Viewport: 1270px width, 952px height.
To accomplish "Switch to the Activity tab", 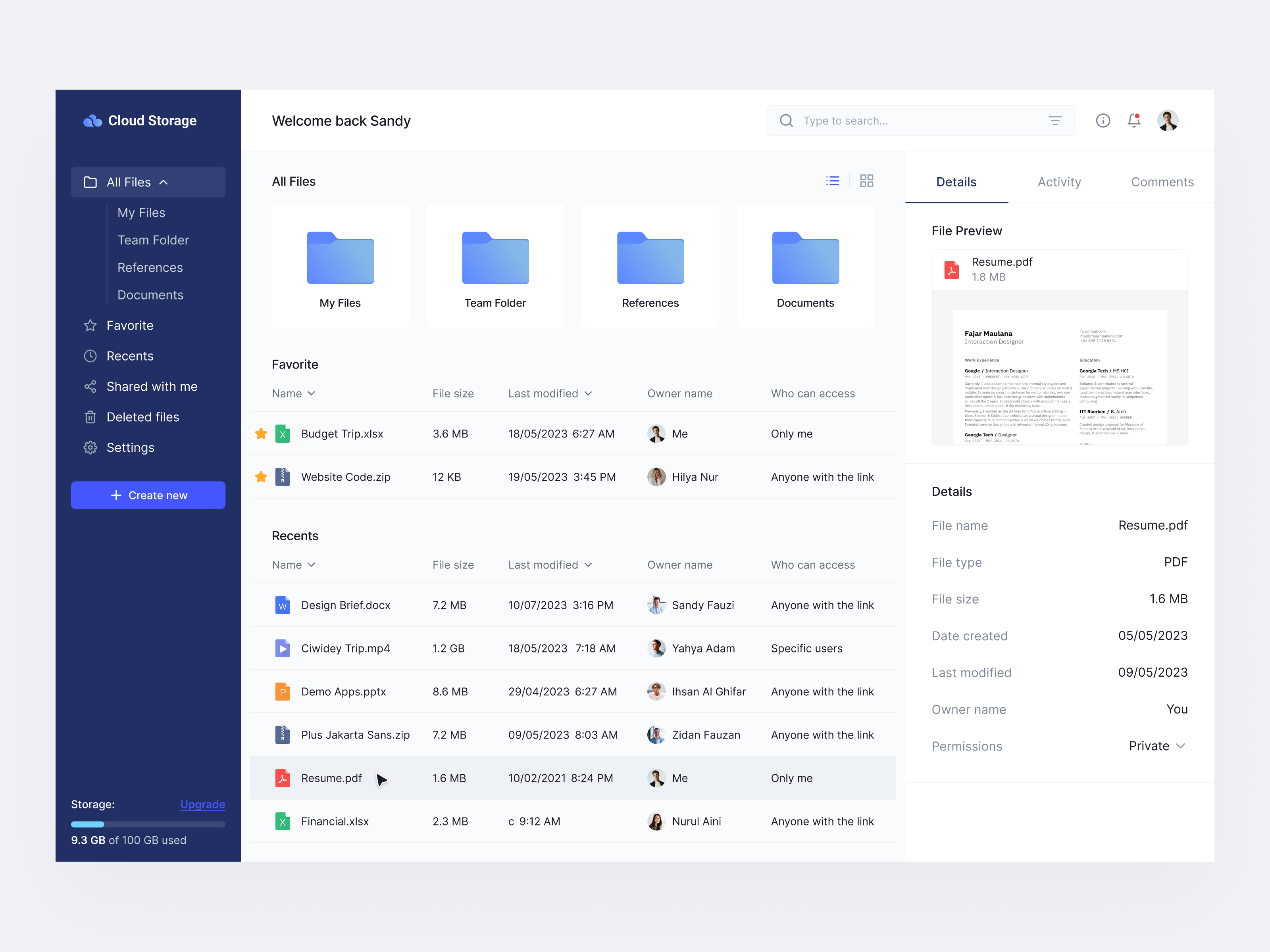I will 1059,182.
